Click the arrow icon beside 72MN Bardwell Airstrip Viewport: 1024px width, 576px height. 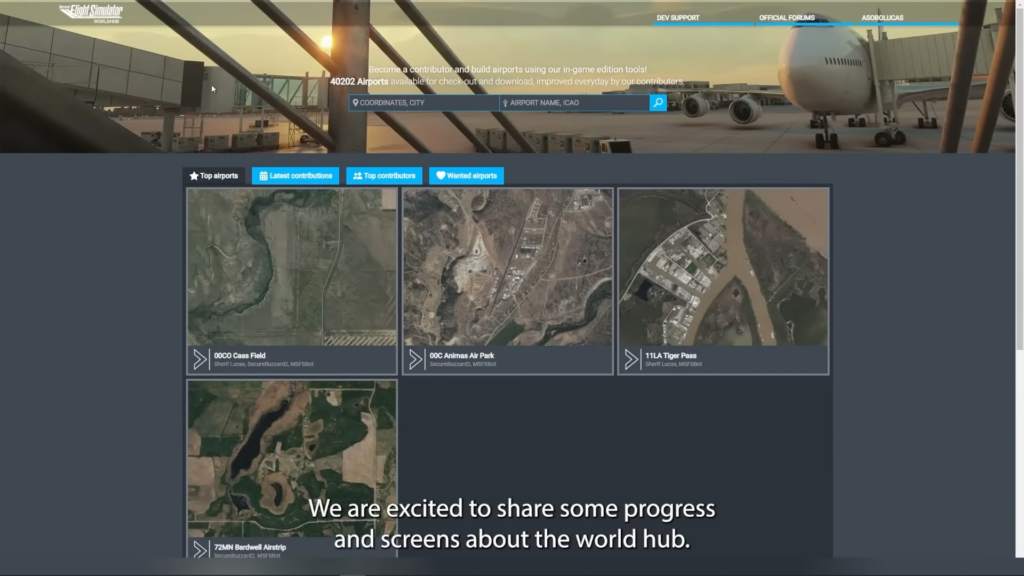[x=200, y=550]
